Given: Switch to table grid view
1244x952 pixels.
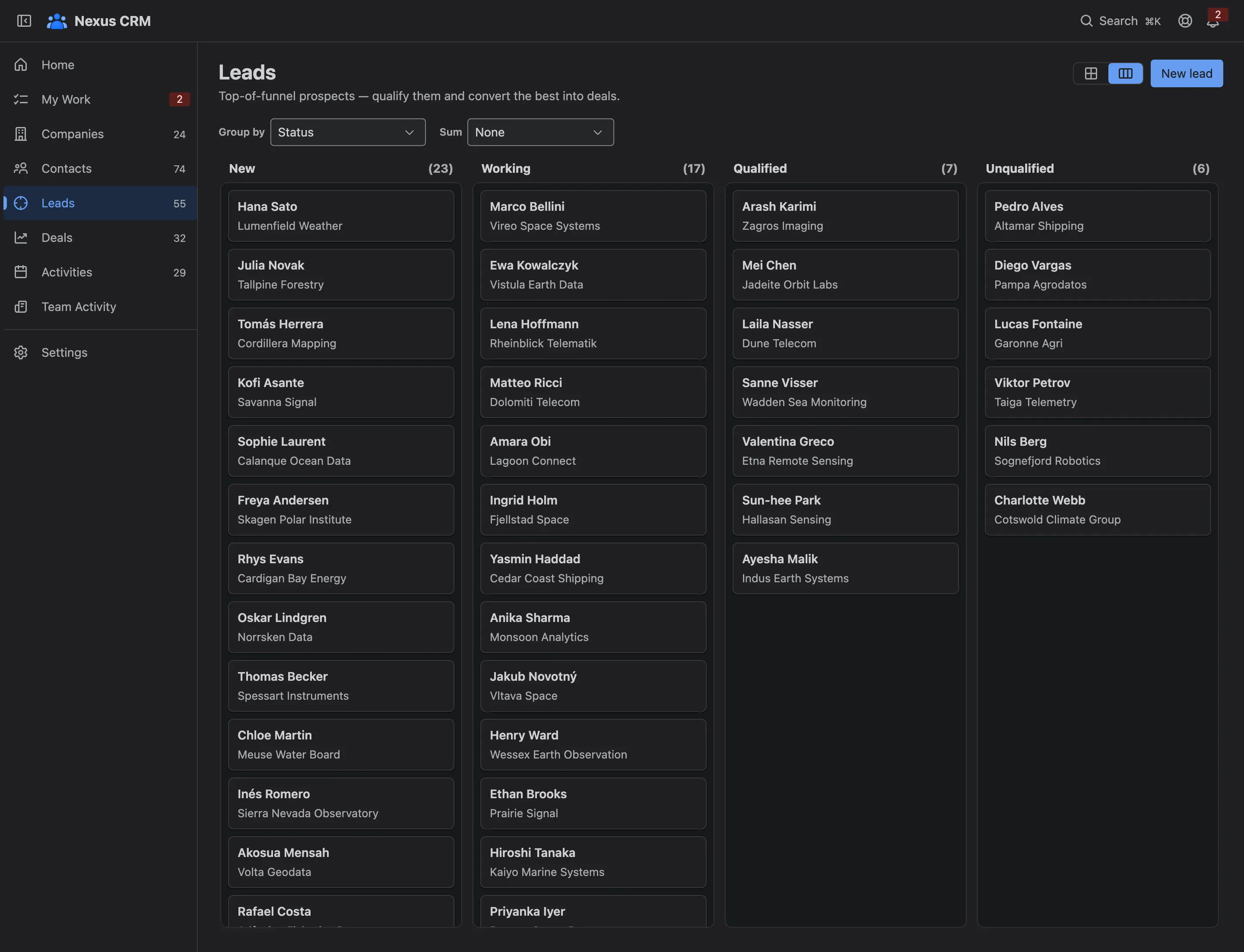Looking at the screenshot, I should [x=1091, y=73].
